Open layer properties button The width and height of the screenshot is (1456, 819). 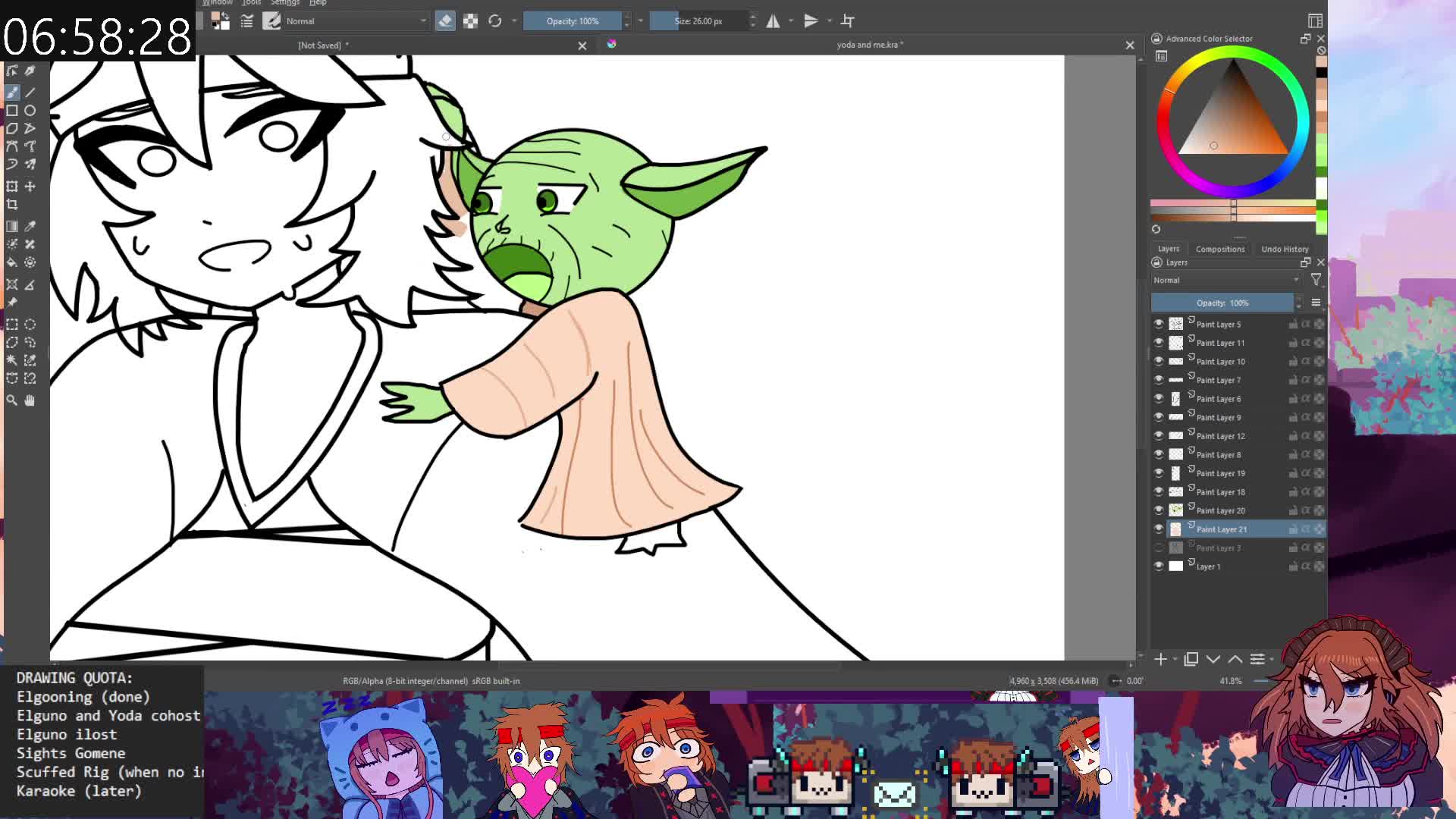pos(1257,660)
